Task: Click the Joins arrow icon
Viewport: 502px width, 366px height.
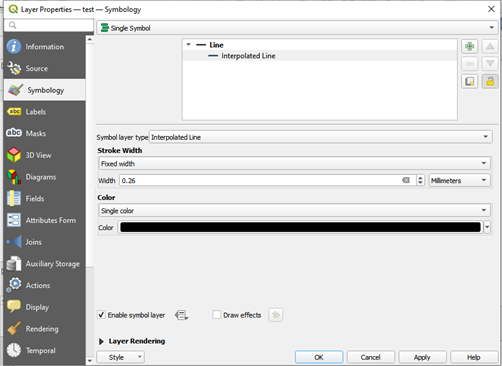Action: pyautogui.click(x=14, y=242)
